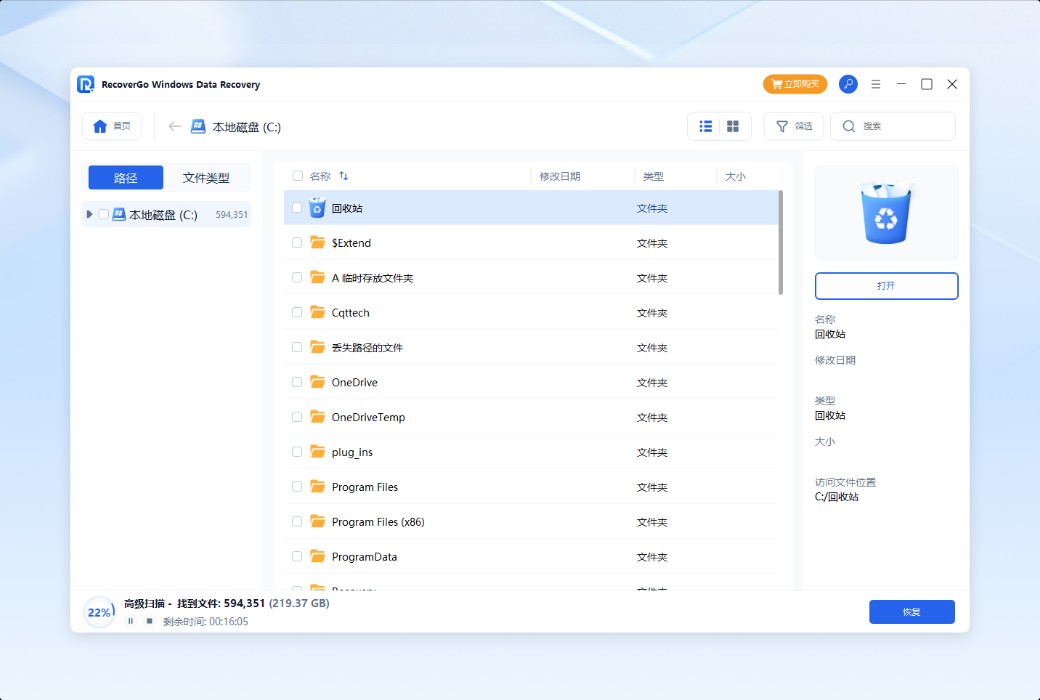Screen dimensions: 1040x700
Task: Tick the 本地磁盘 (C:) checkbox in sidebar
Action: (x=103, y=214)
